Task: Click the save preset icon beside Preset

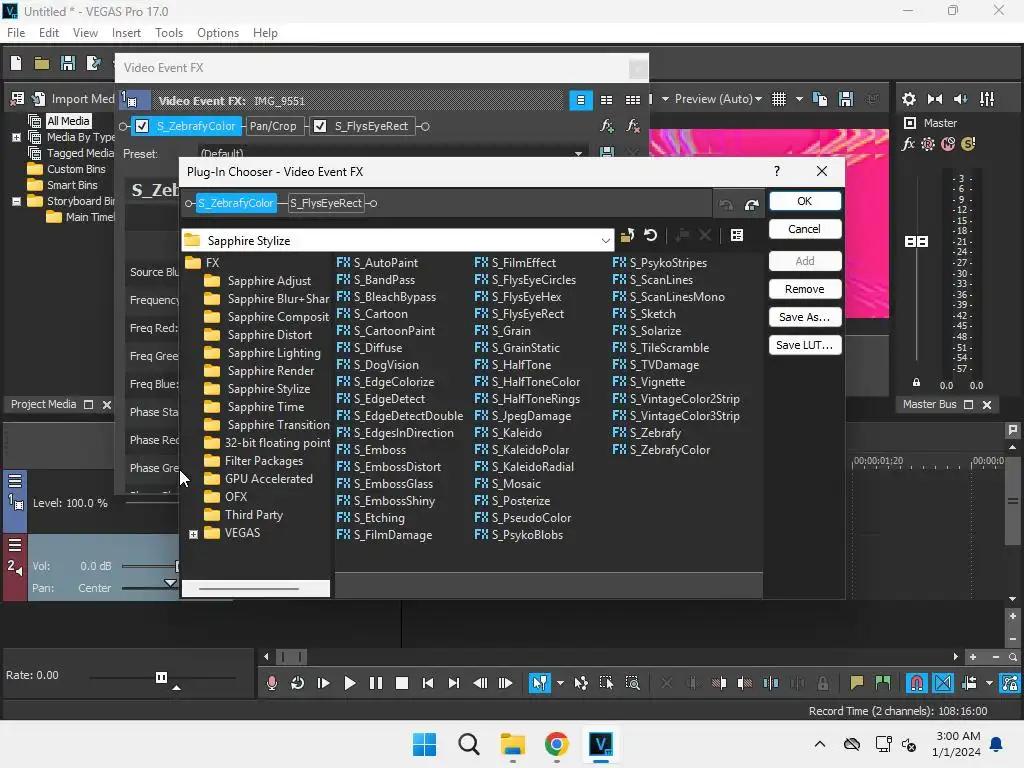Action: (x=607, y=153)
